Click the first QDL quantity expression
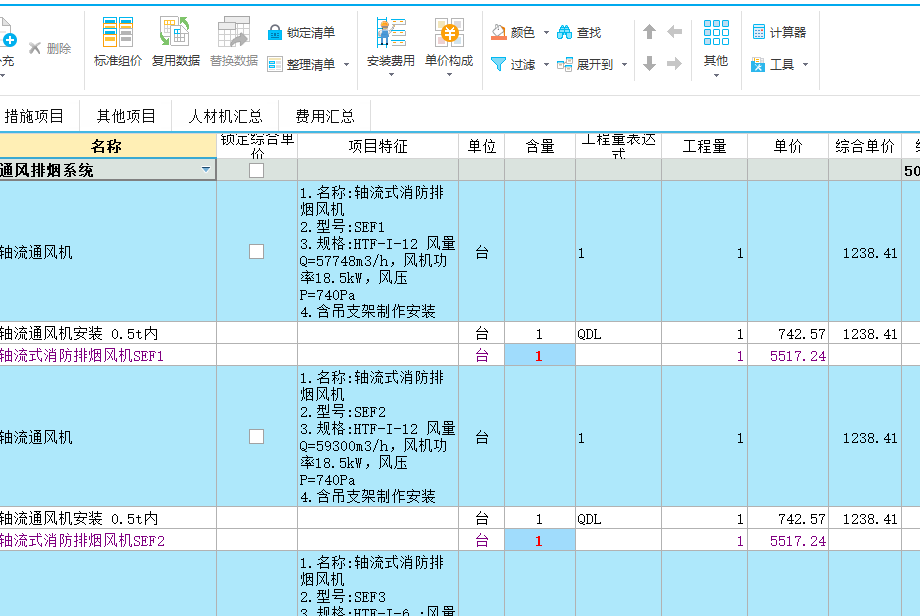The height and width of the screenshot is (616, 920). [x=589, y=334]
